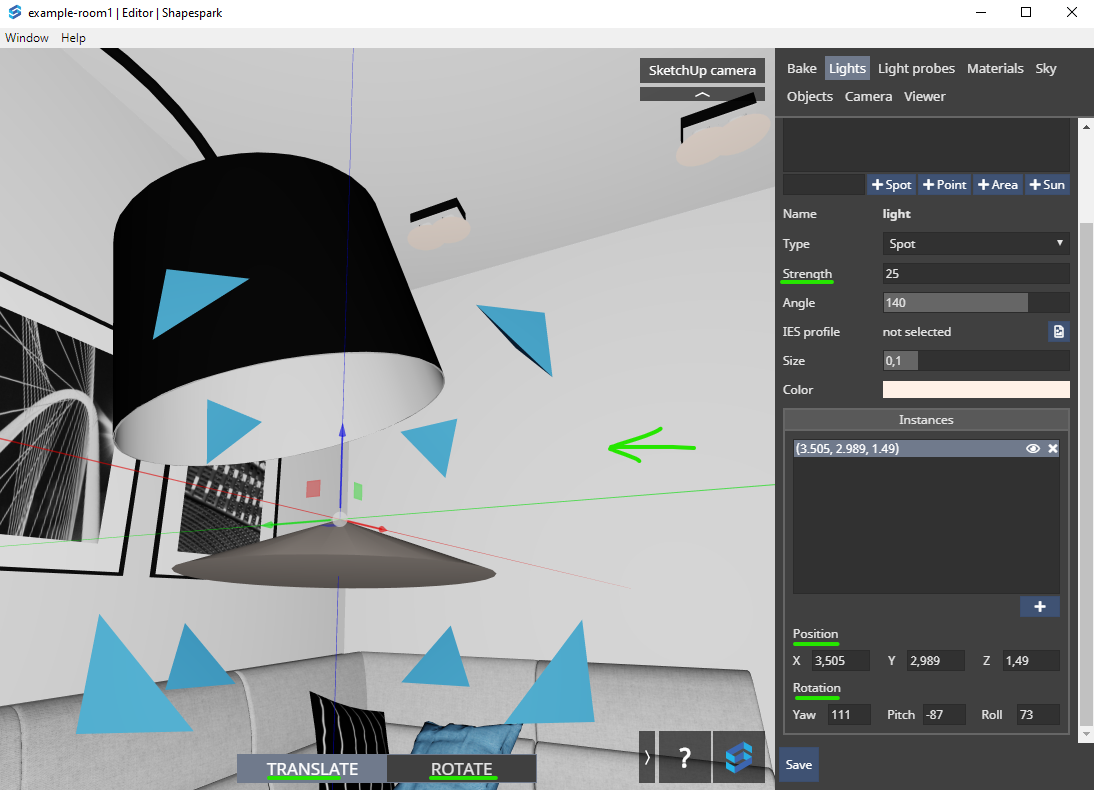Delete instance (3.505, 2.989, 1.49) with X

coord(1051,448)
